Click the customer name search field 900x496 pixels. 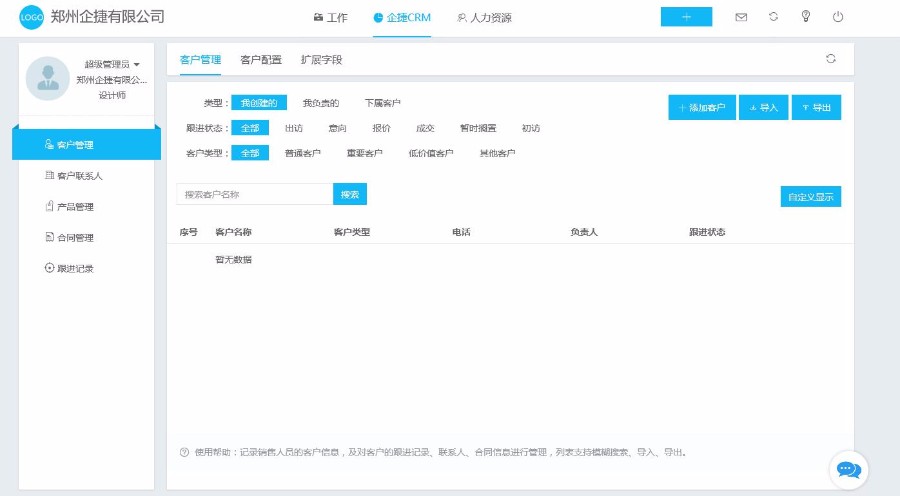[x=254, y=194]
